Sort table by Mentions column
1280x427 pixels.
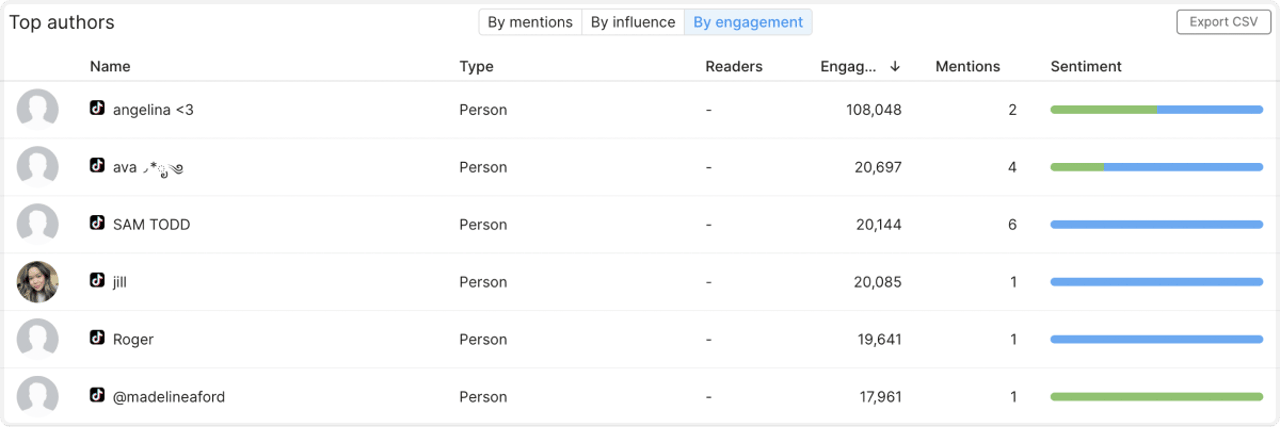(967, 67)
